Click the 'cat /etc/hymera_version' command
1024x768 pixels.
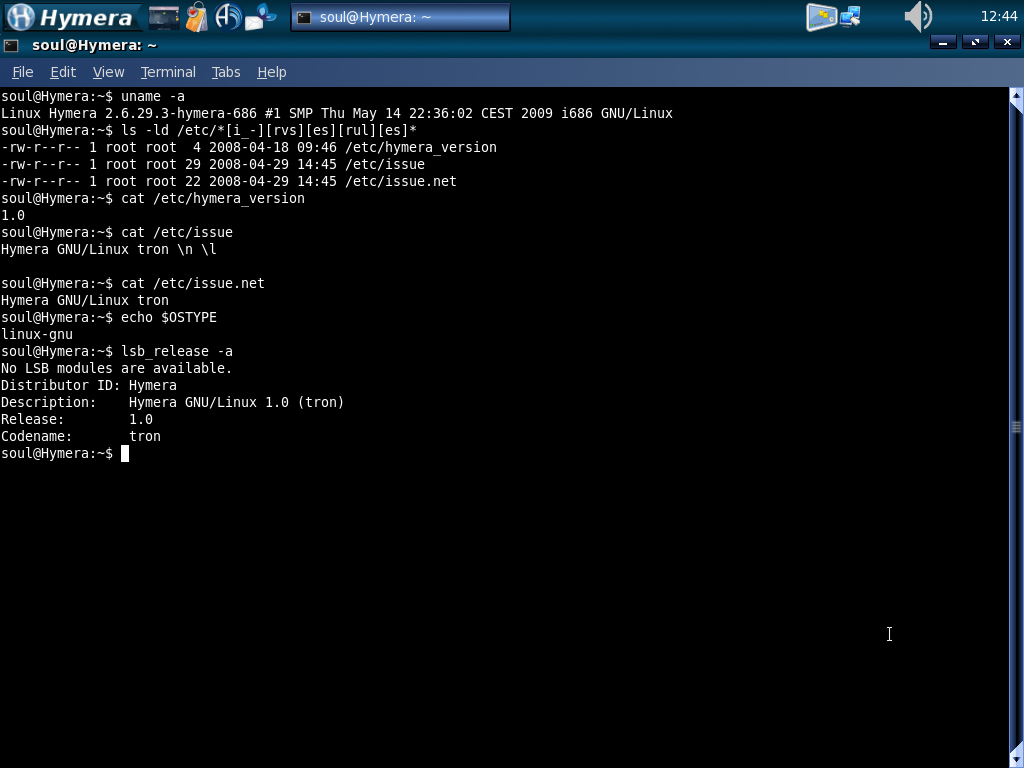[213, 199]
